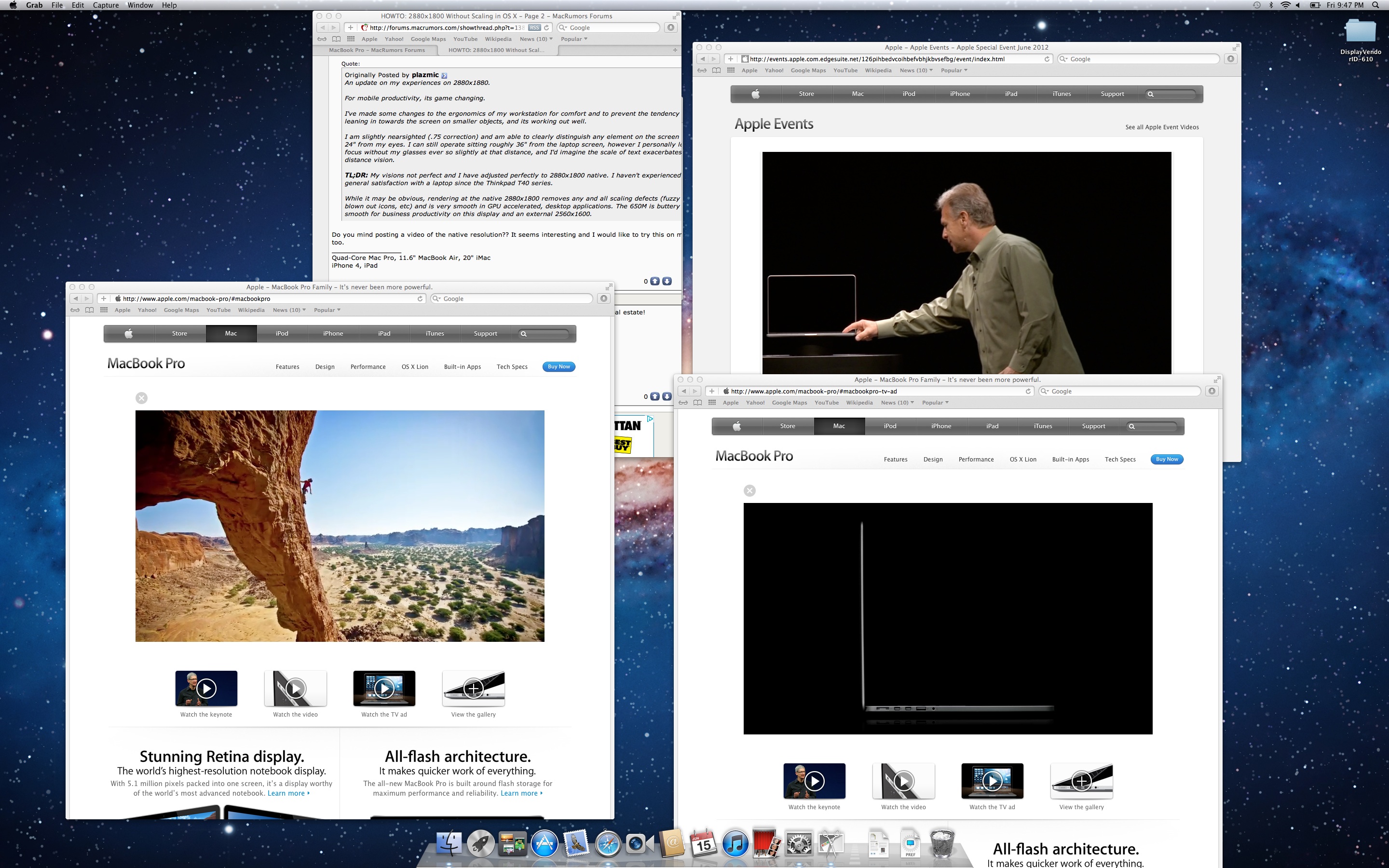This screenshot has height=868, width=1389.
Task: Close the TV ad video overlay
Action: (x=749, y=491)
